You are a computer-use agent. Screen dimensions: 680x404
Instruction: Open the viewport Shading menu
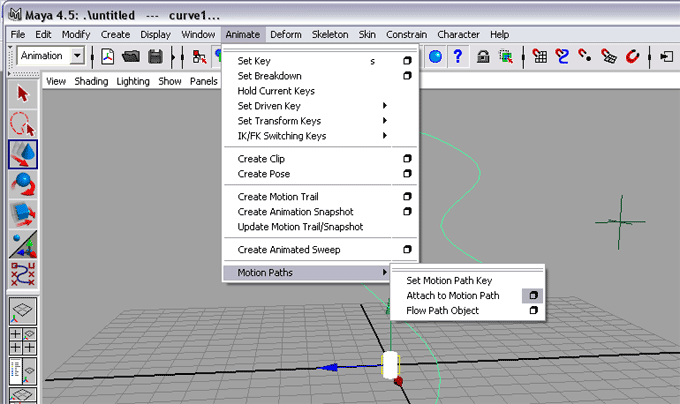tap(91, 81)
